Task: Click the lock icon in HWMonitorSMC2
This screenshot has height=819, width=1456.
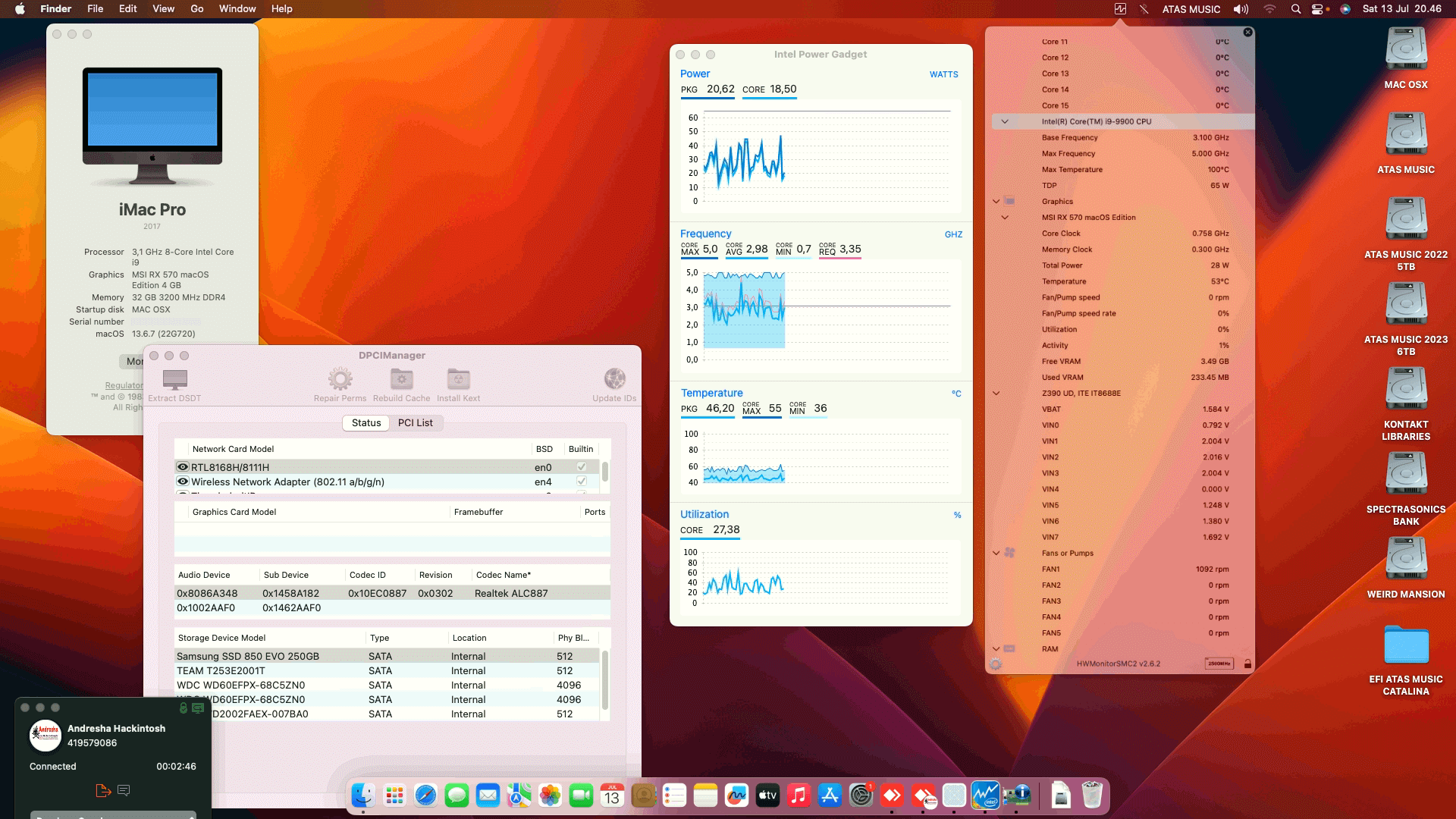Action: tap(1247, 664)
